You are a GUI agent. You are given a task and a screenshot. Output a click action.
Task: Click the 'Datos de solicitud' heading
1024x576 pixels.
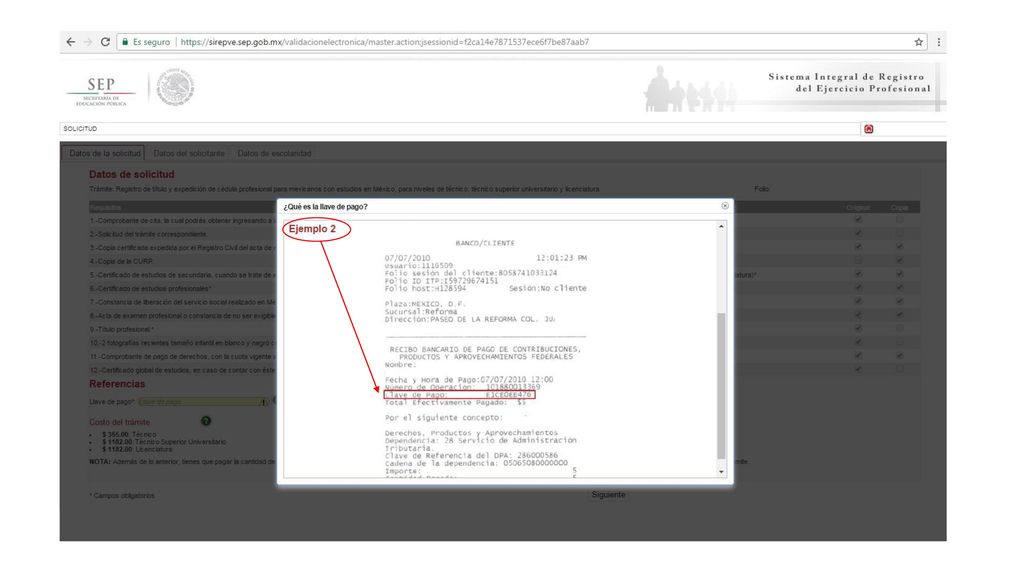(x=131, y=174)
